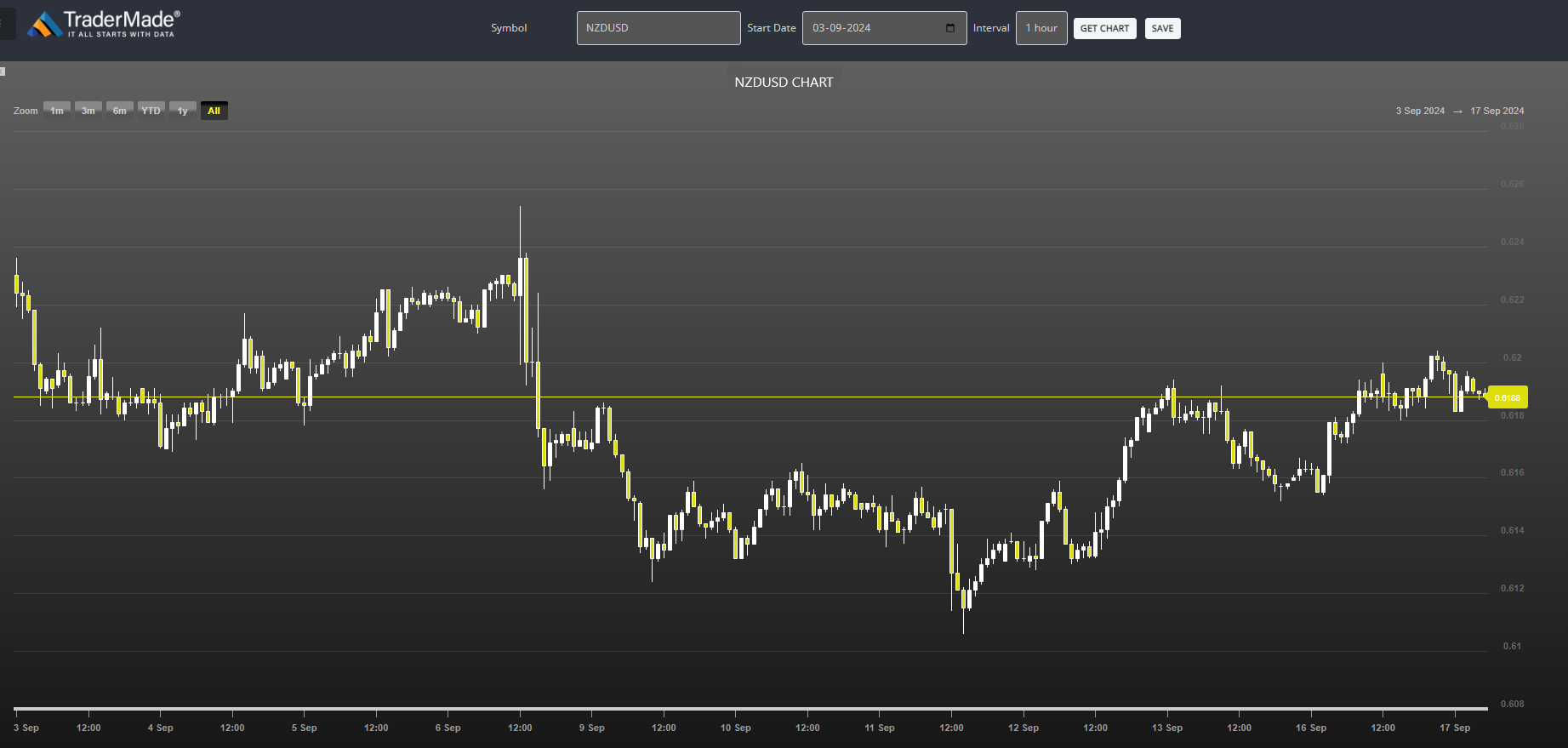
Task: Click the 3 Sep 2024 range start date
Action: [x=1420, y=111]
